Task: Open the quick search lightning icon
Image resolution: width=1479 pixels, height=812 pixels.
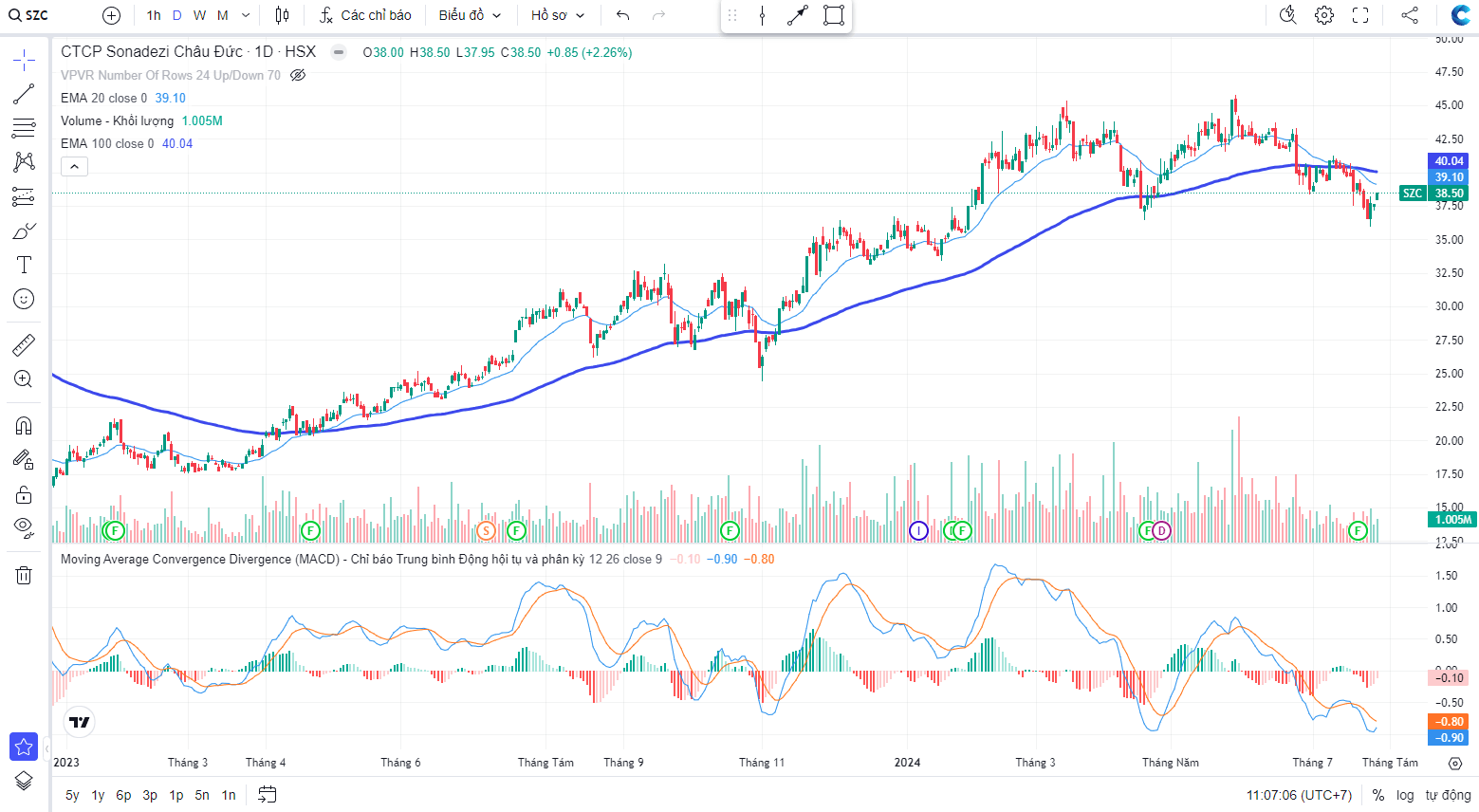Action: pyautogui.click(x=1287, y=15)
